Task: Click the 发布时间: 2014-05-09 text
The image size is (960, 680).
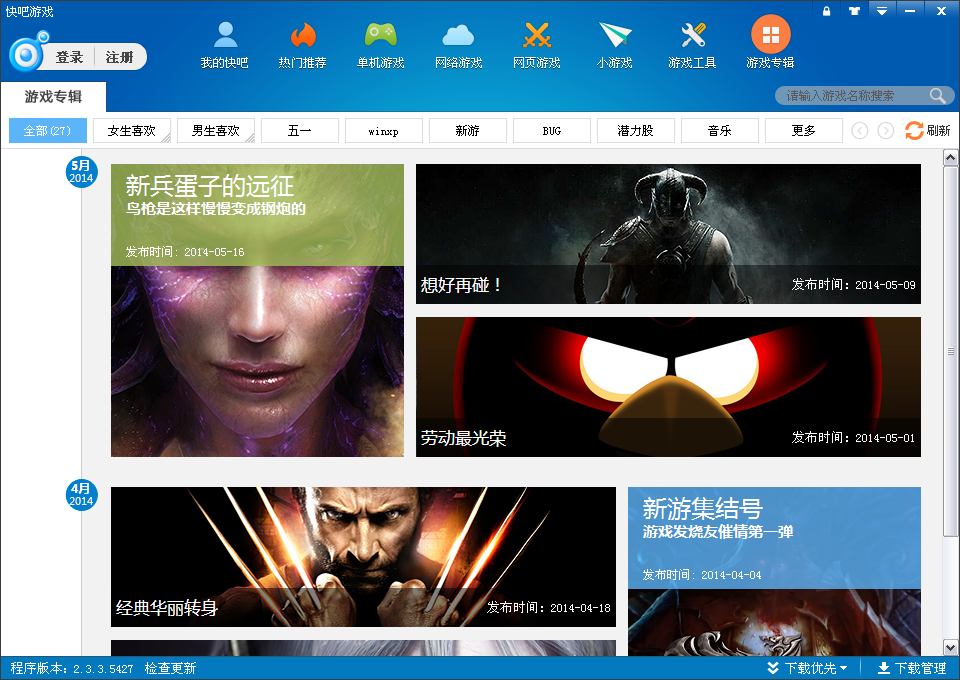Action: click(x=853, y=285)
